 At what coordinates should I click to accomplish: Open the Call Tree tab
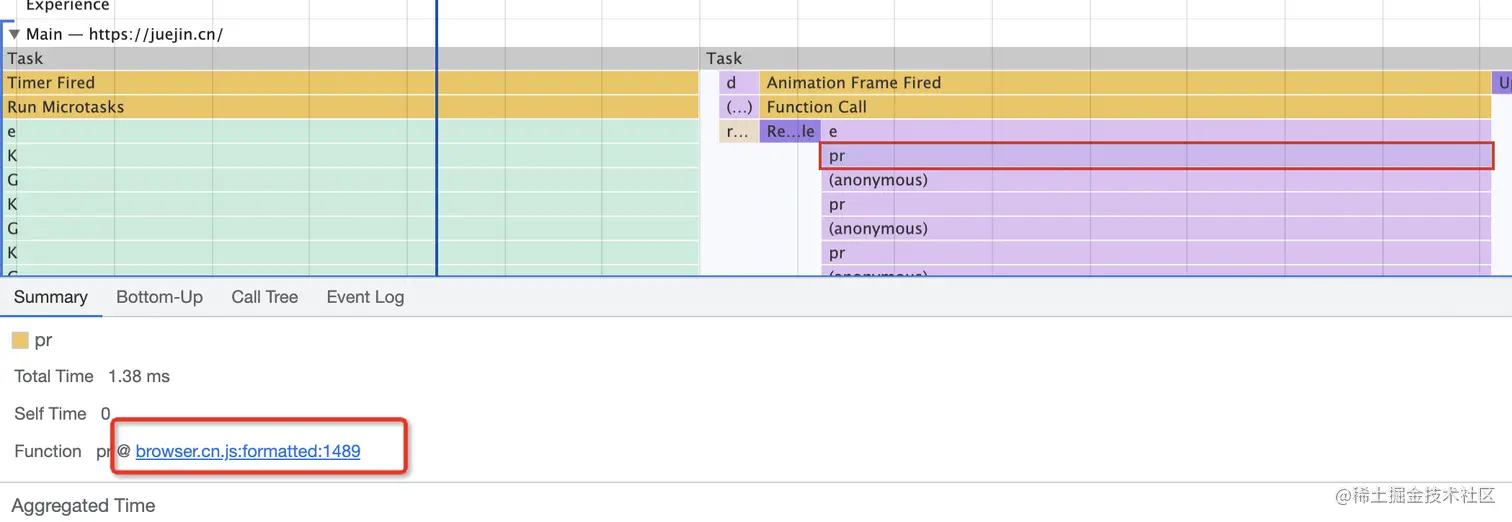pos(264,297)
